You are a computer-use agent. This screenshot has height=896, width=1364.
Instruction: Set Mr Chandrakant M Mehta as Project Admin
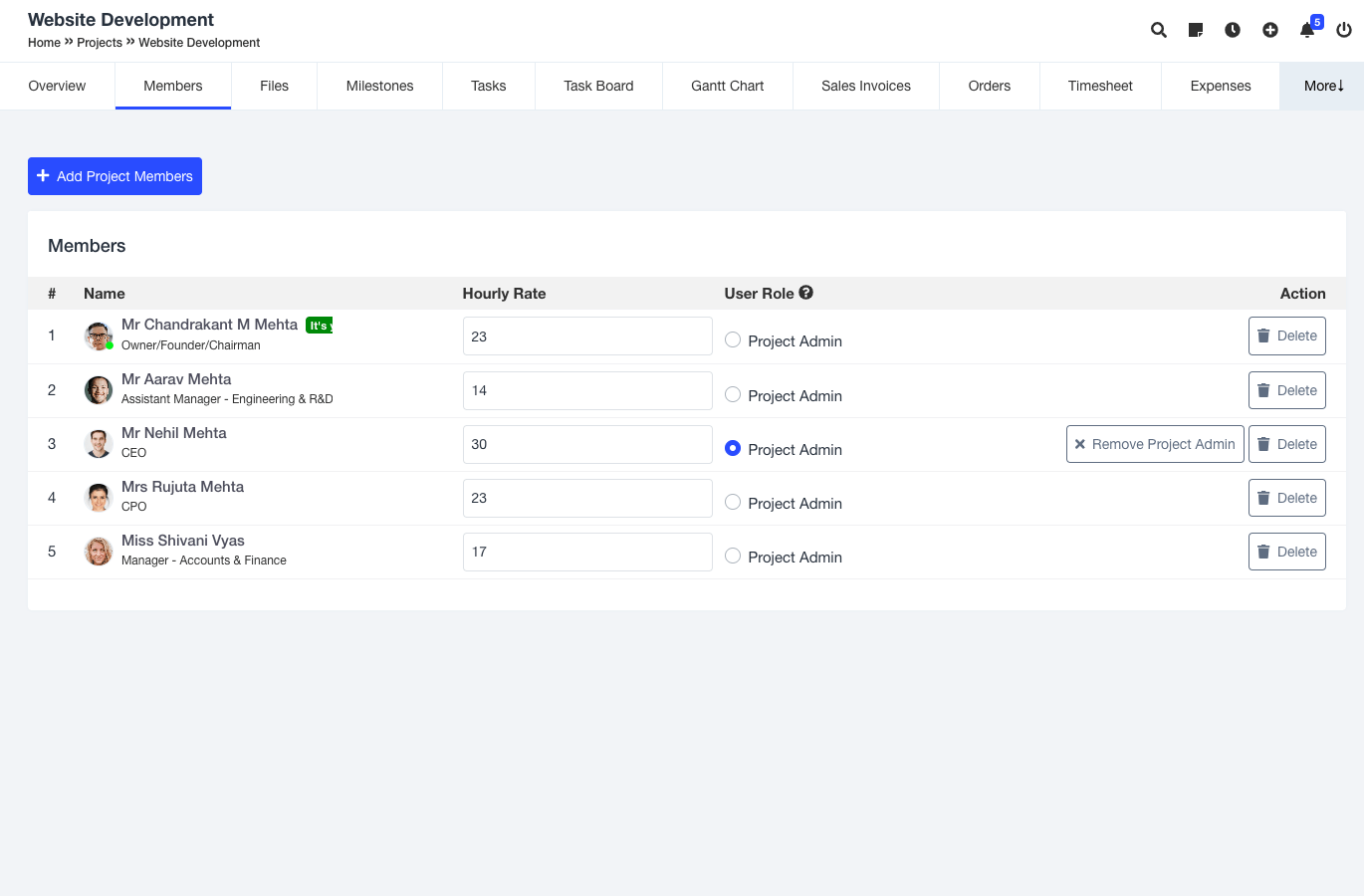point(733,340)
